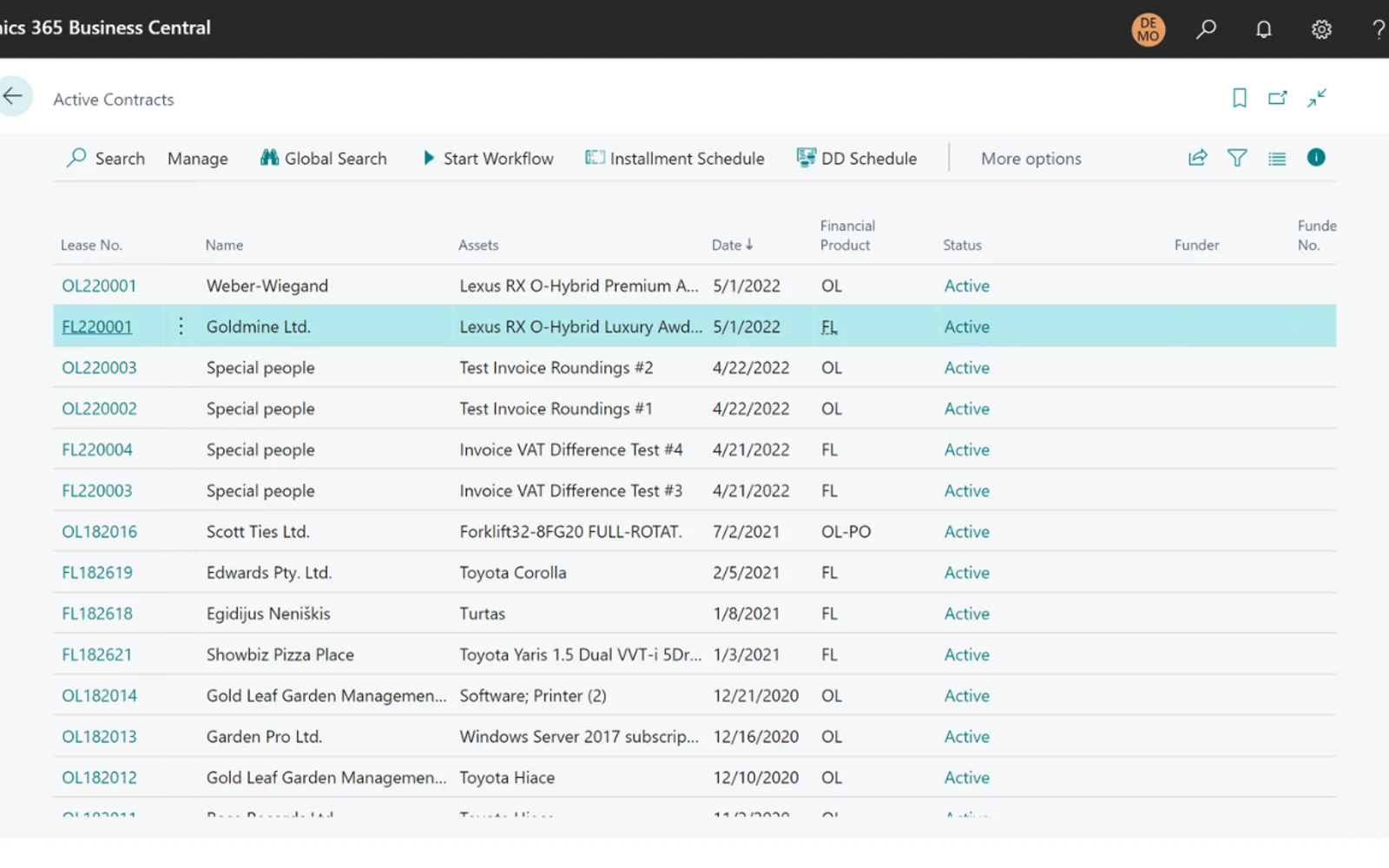Screen dimensions: 1389x868
Task: Open lease OL220003
Action: tap(99, 367)
